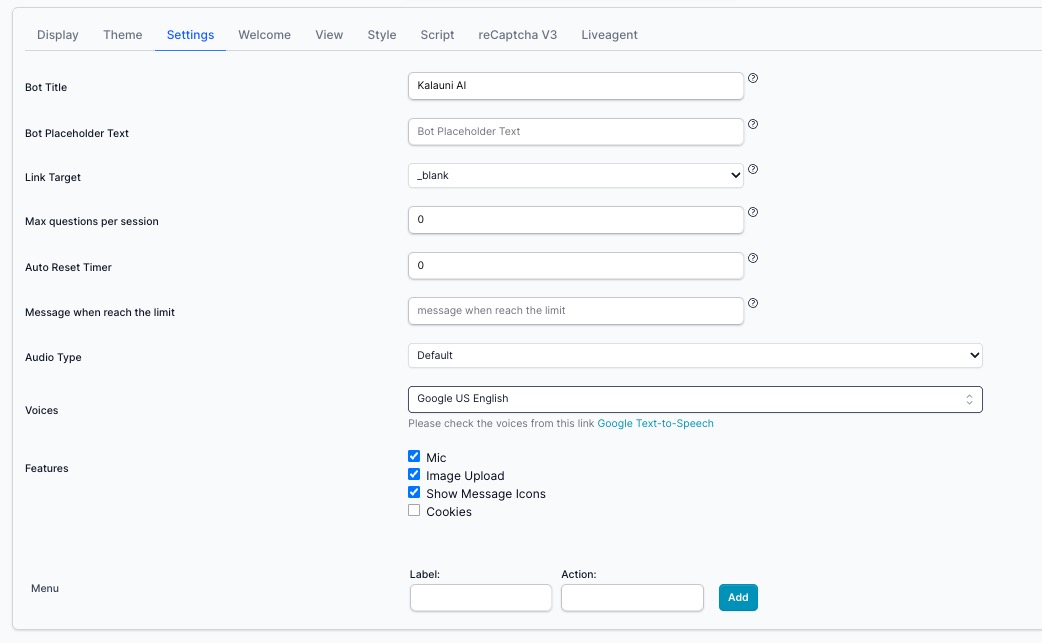Click the question mark next to Link Target
The height and width of the screenshot is (643, 1042).
752,169
